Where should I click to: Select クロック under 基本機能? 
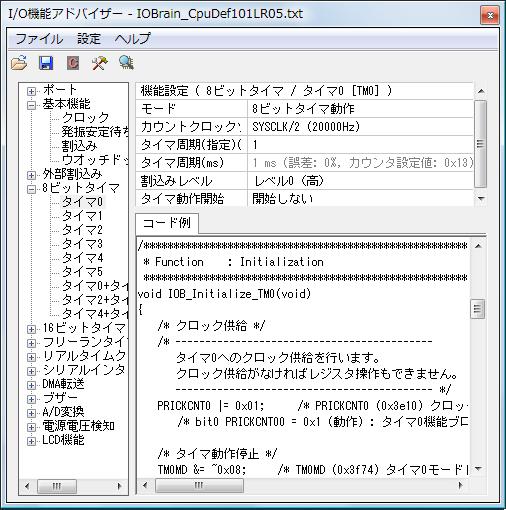(85, 117)
